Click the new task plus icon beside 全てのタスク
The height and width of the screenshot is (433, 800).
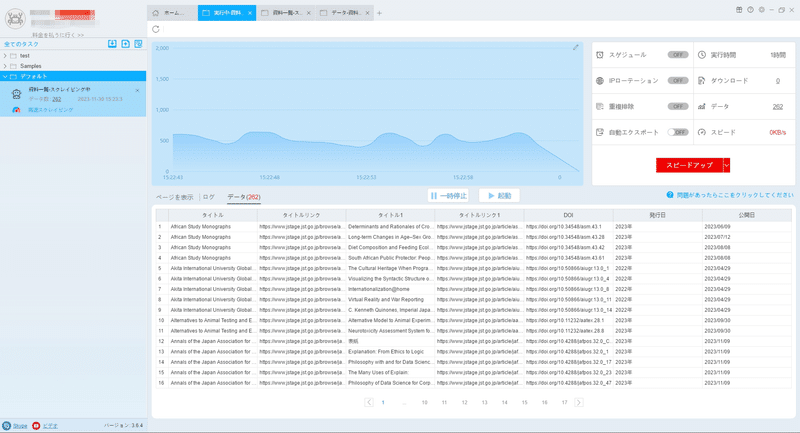click(x=126, y=44)
